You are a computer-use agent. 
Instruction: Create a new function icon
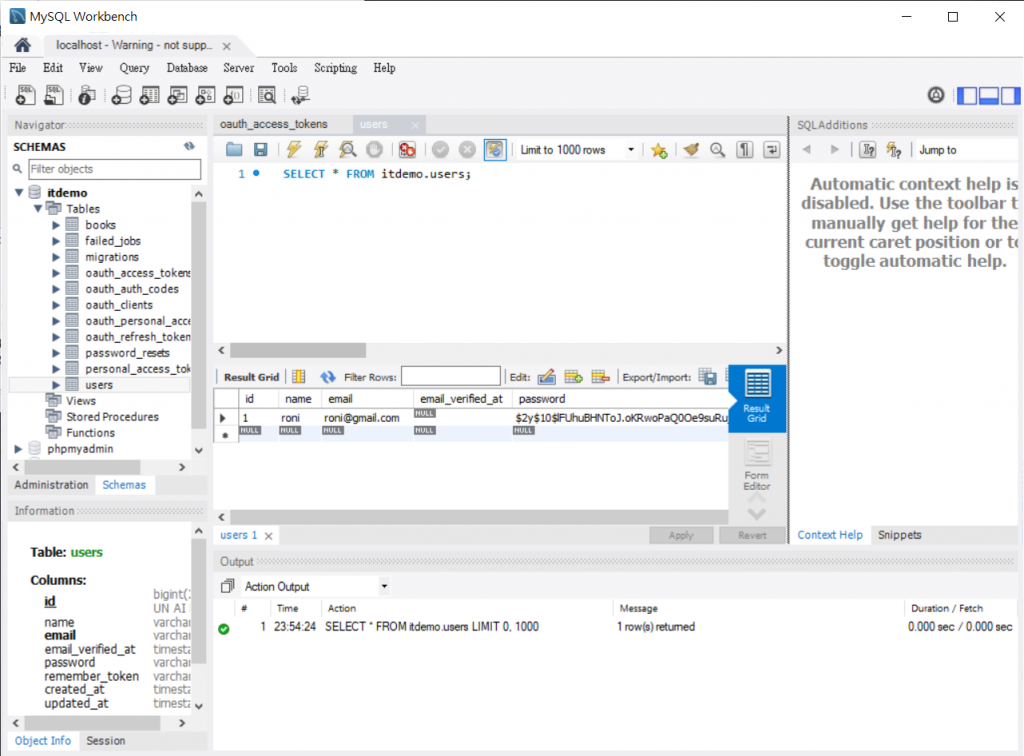(x=234, y=95)
